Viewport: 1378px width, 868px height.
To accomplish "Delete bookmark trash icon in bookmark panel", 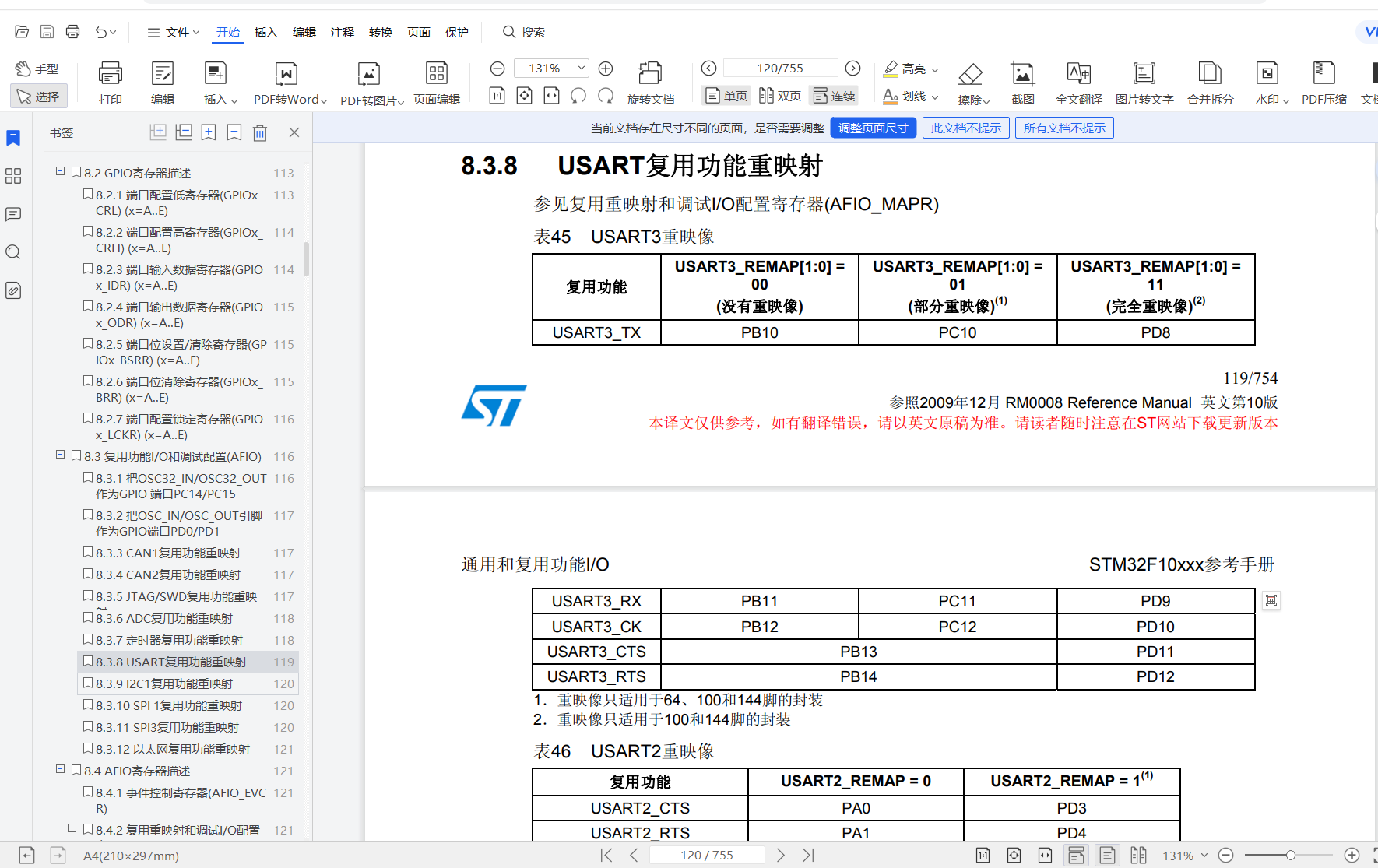I will point(260,132).
